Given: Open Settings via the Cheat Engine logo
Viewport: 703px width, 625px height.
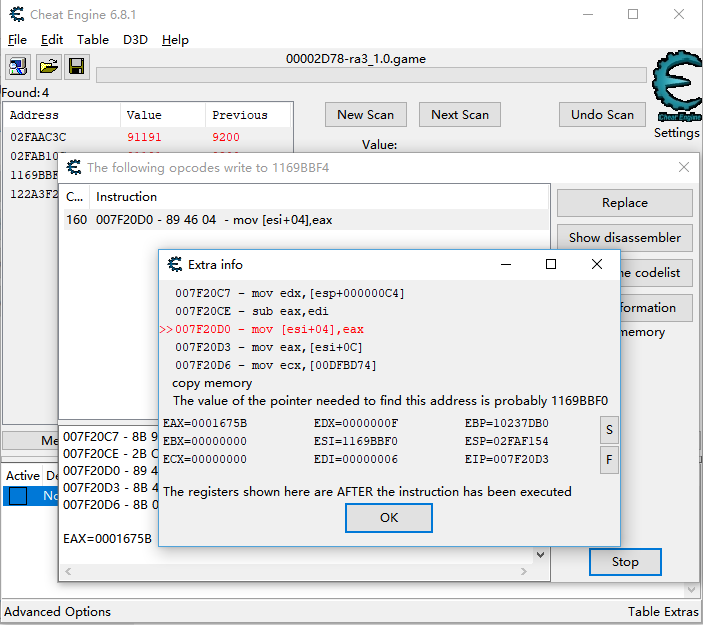Looking at the screenshot, I should click(677, 85).
